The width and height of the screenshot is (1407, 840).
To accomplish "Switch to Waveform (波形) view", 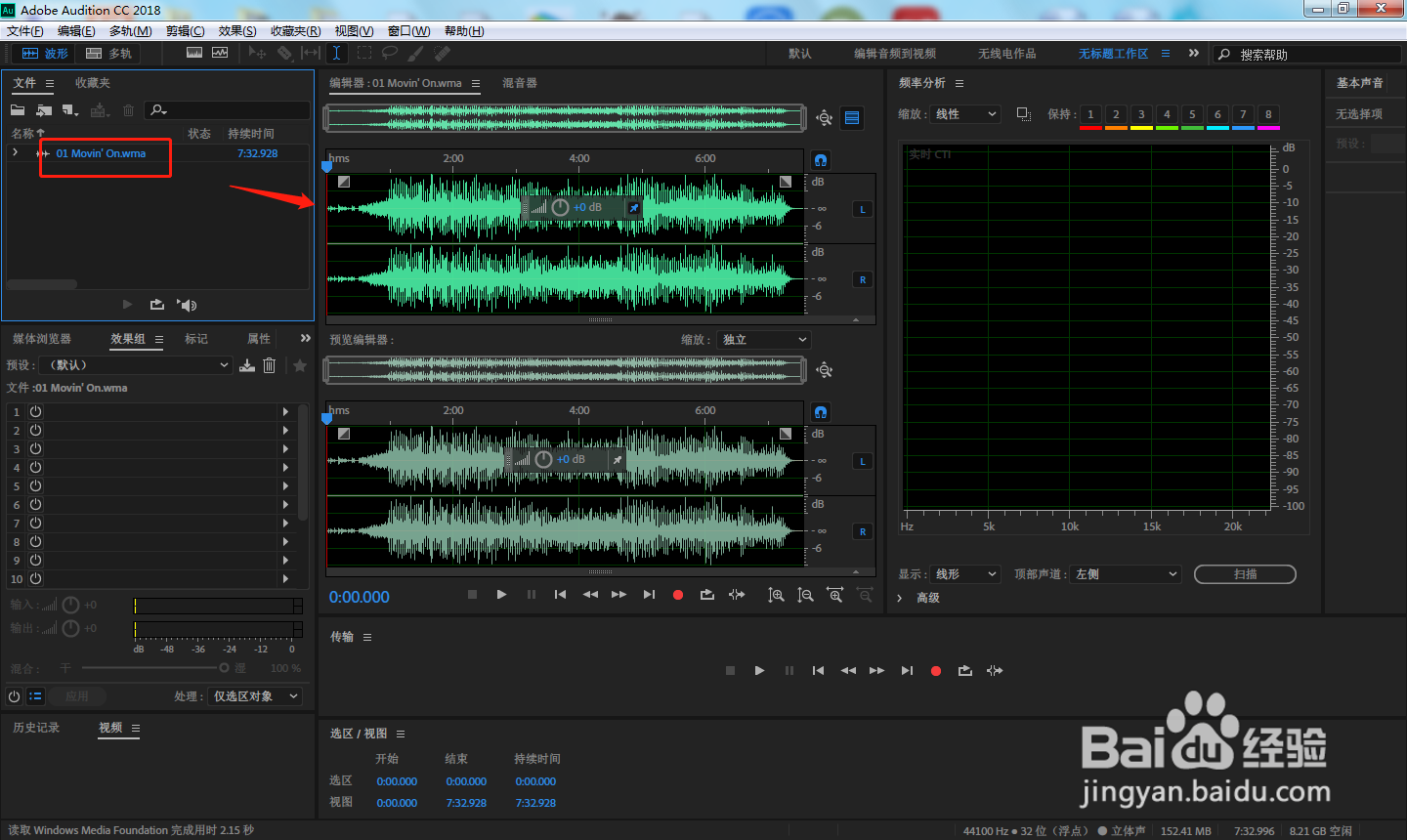I will tap(45, 54).
